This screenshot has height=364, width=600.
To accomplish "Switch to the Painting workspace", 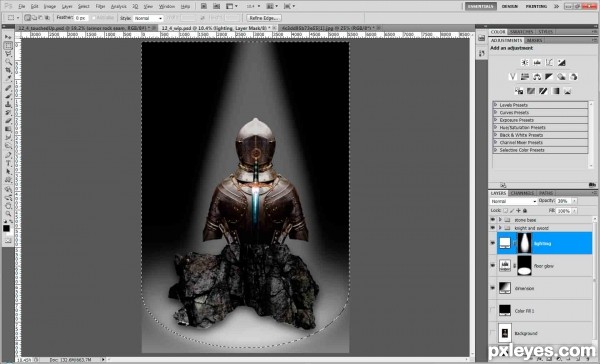I will click(x=536, y=6).
